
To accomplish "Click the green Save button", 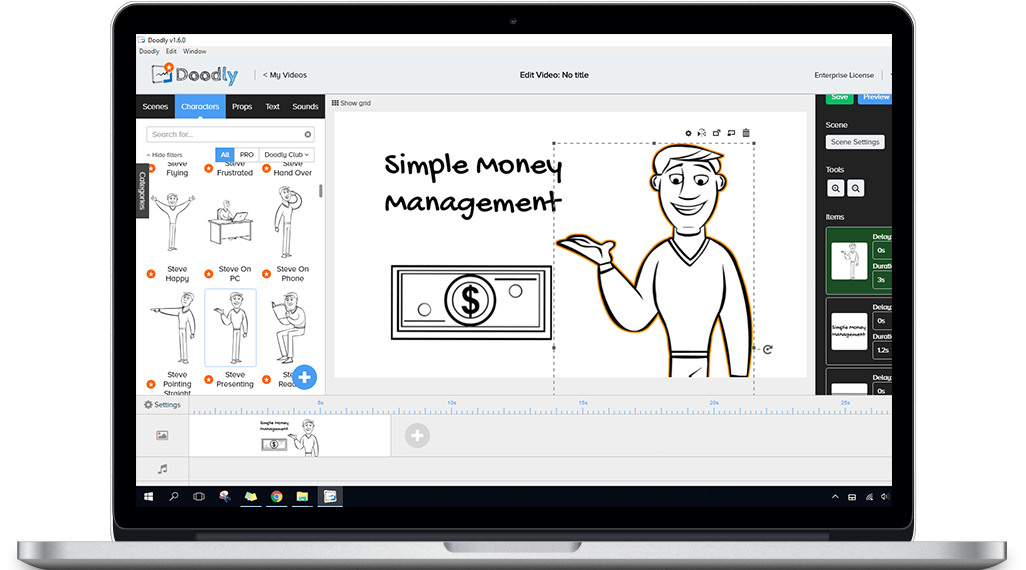I will (840, 98).
